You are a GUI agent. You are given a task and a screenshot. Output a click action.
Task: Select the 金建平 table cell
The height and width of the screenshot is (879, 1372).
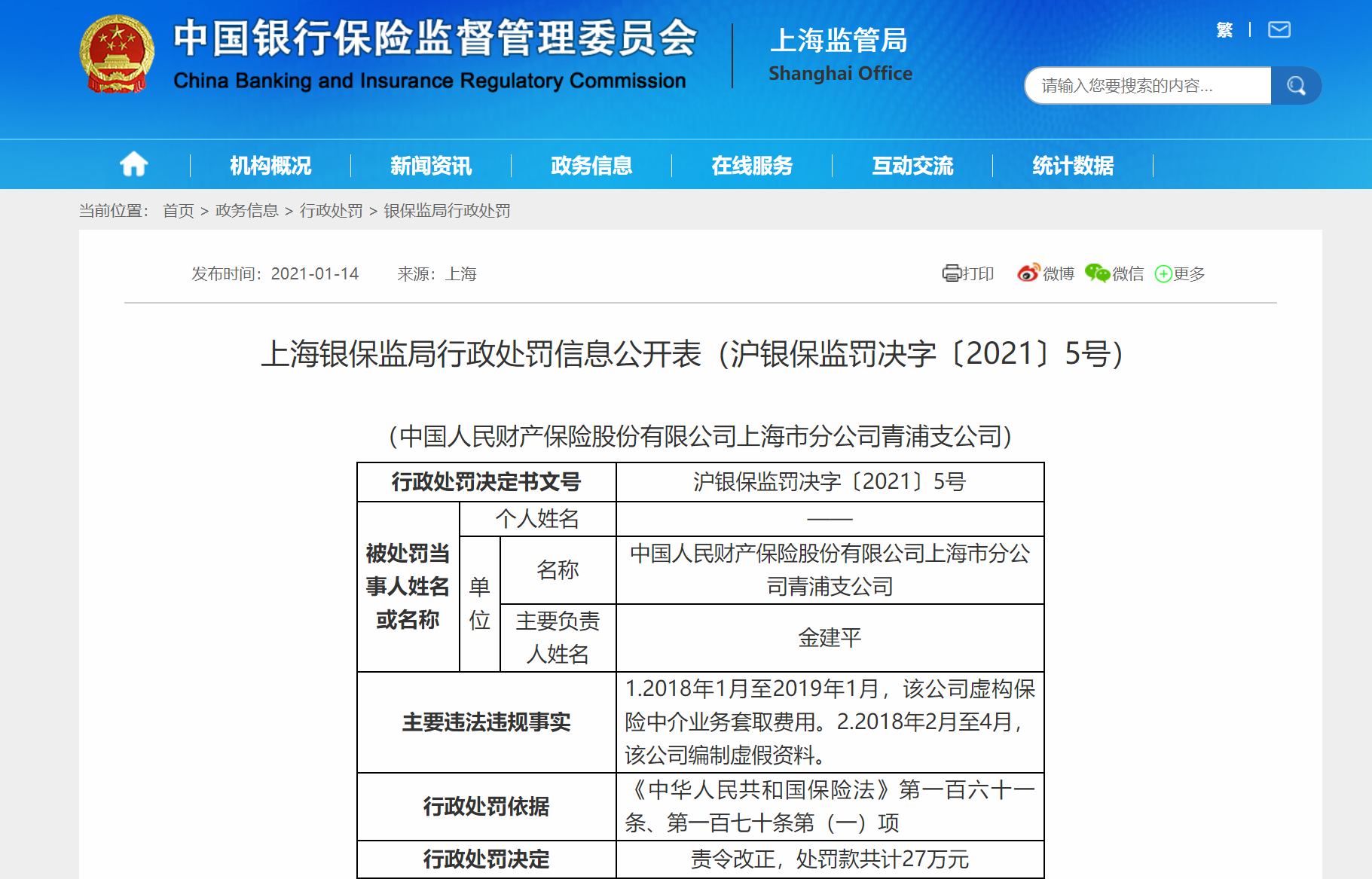(x=830, y=638)
